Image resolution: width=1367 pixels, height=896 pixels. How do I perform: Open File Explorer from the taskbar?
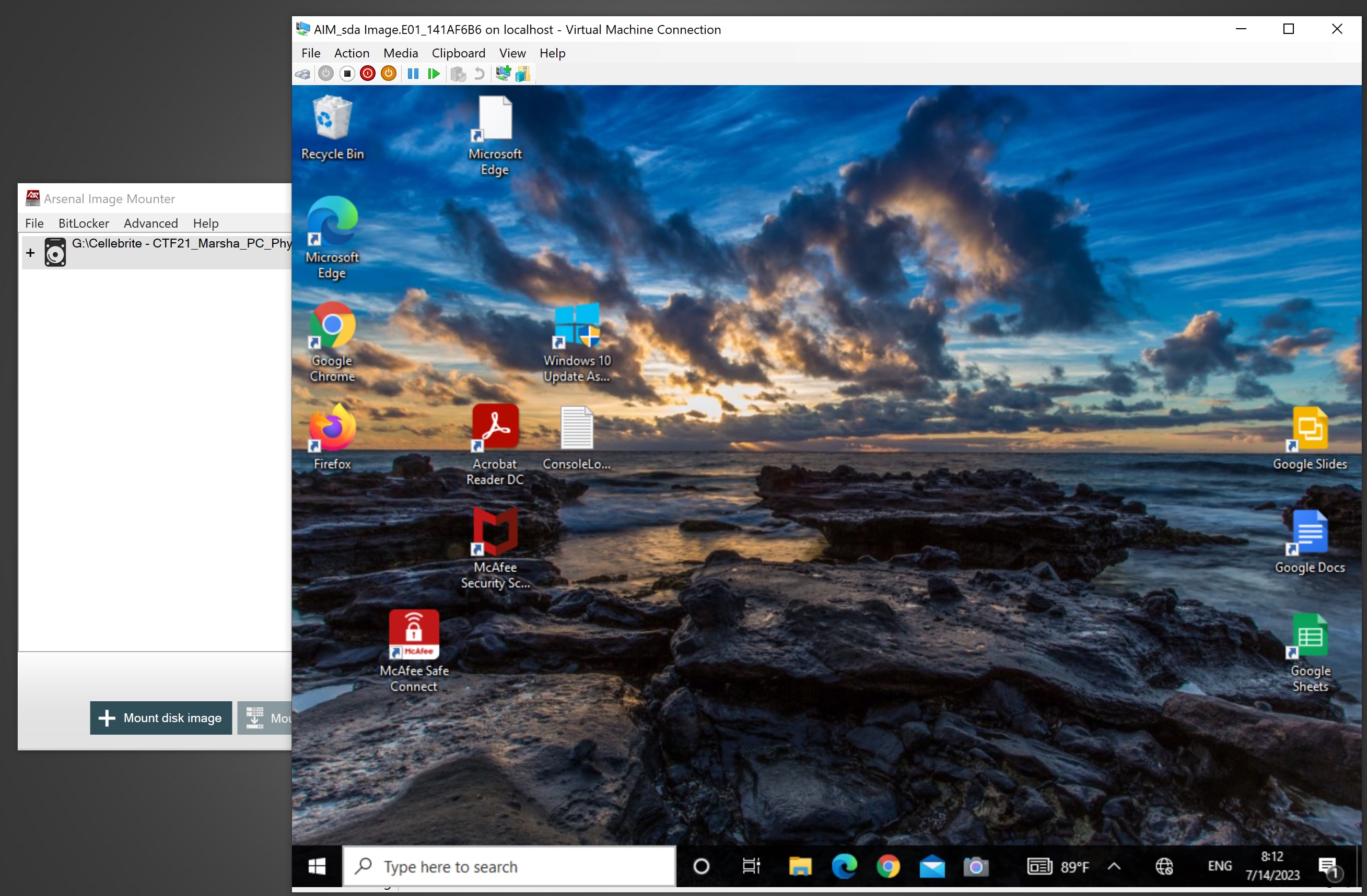pos(800,866)
